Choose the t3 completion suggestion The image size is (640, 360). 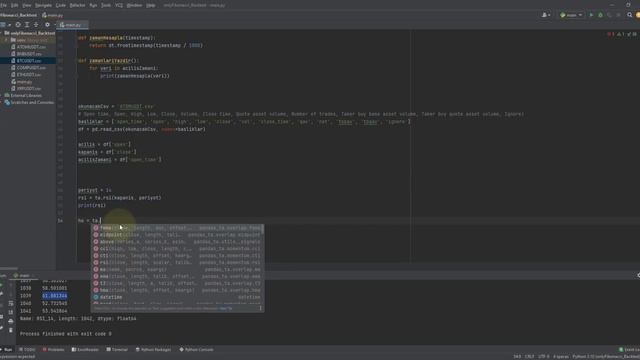177,283
